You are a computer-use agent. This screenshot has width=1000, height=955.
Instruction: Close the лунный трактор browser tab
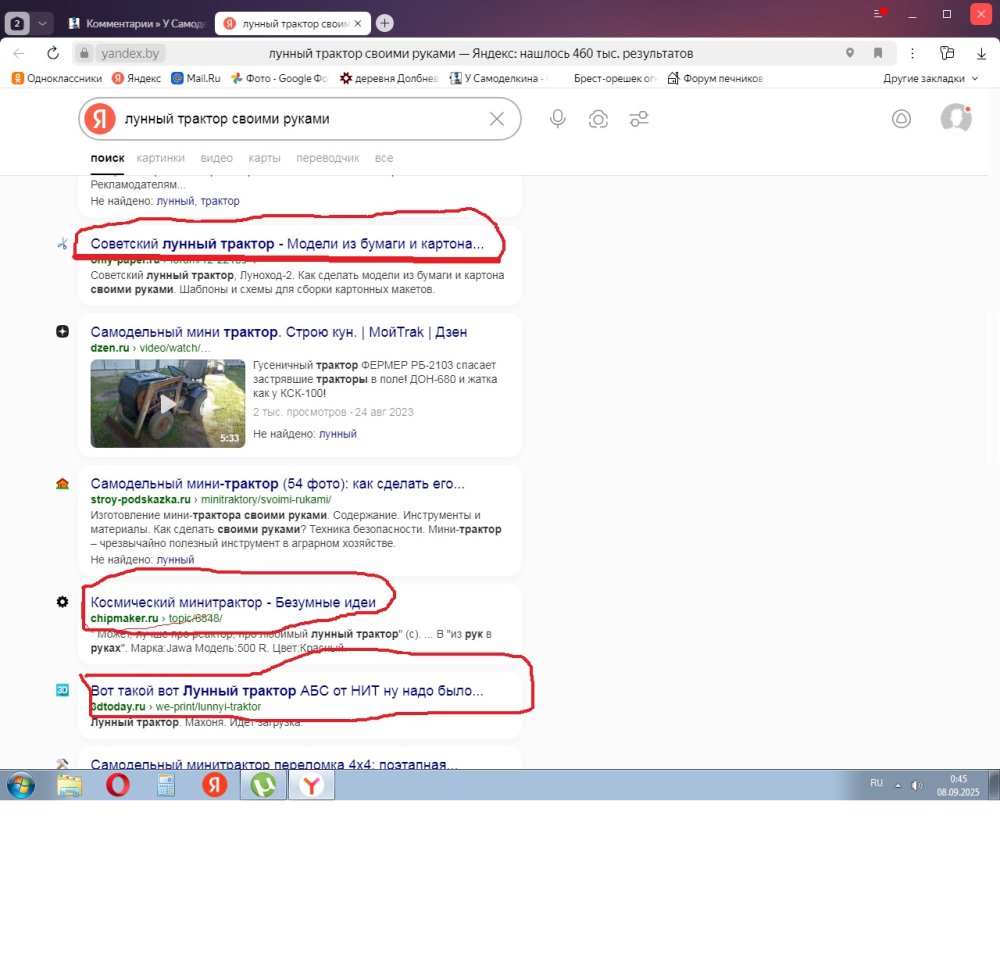tap(358, 24)
